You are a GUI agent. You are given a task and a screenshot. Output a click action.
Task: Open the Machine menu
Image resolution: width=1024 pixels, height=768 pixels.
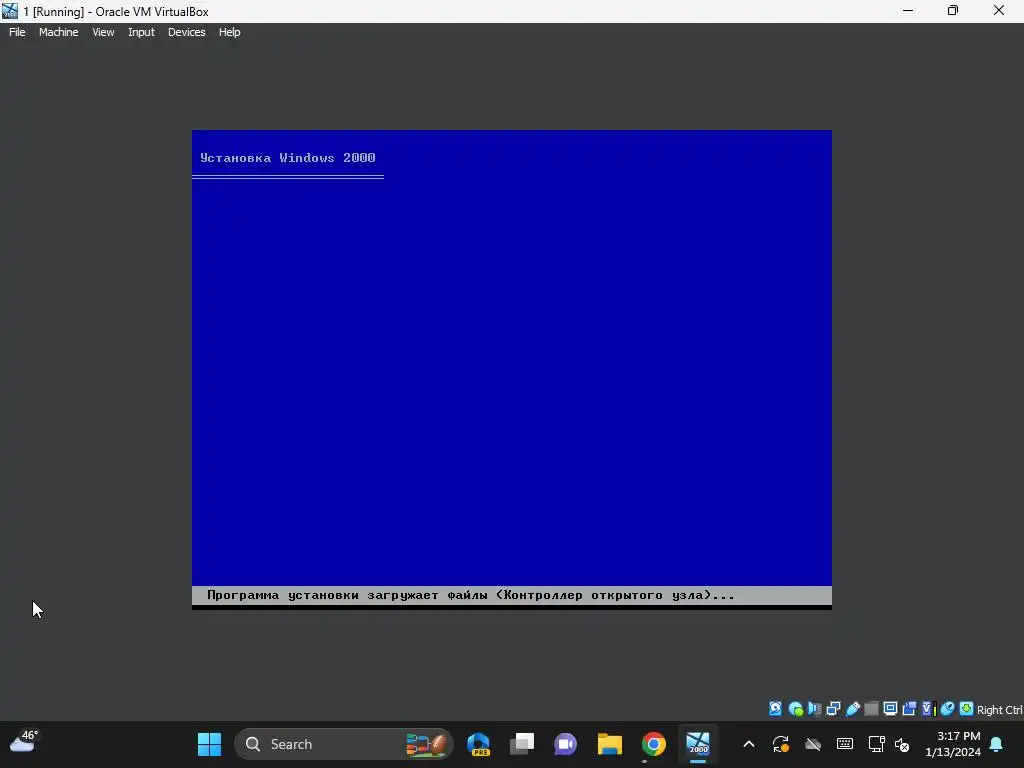click(x=58, y=32)
